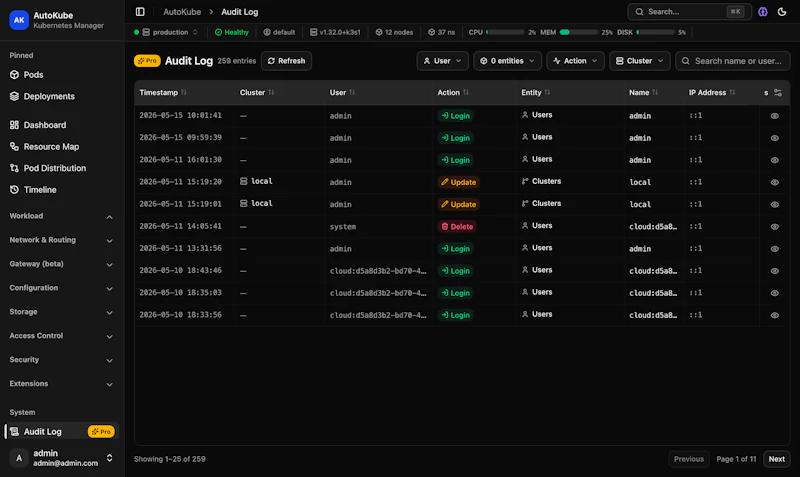View details of 18:33:56 login entry

774,315
